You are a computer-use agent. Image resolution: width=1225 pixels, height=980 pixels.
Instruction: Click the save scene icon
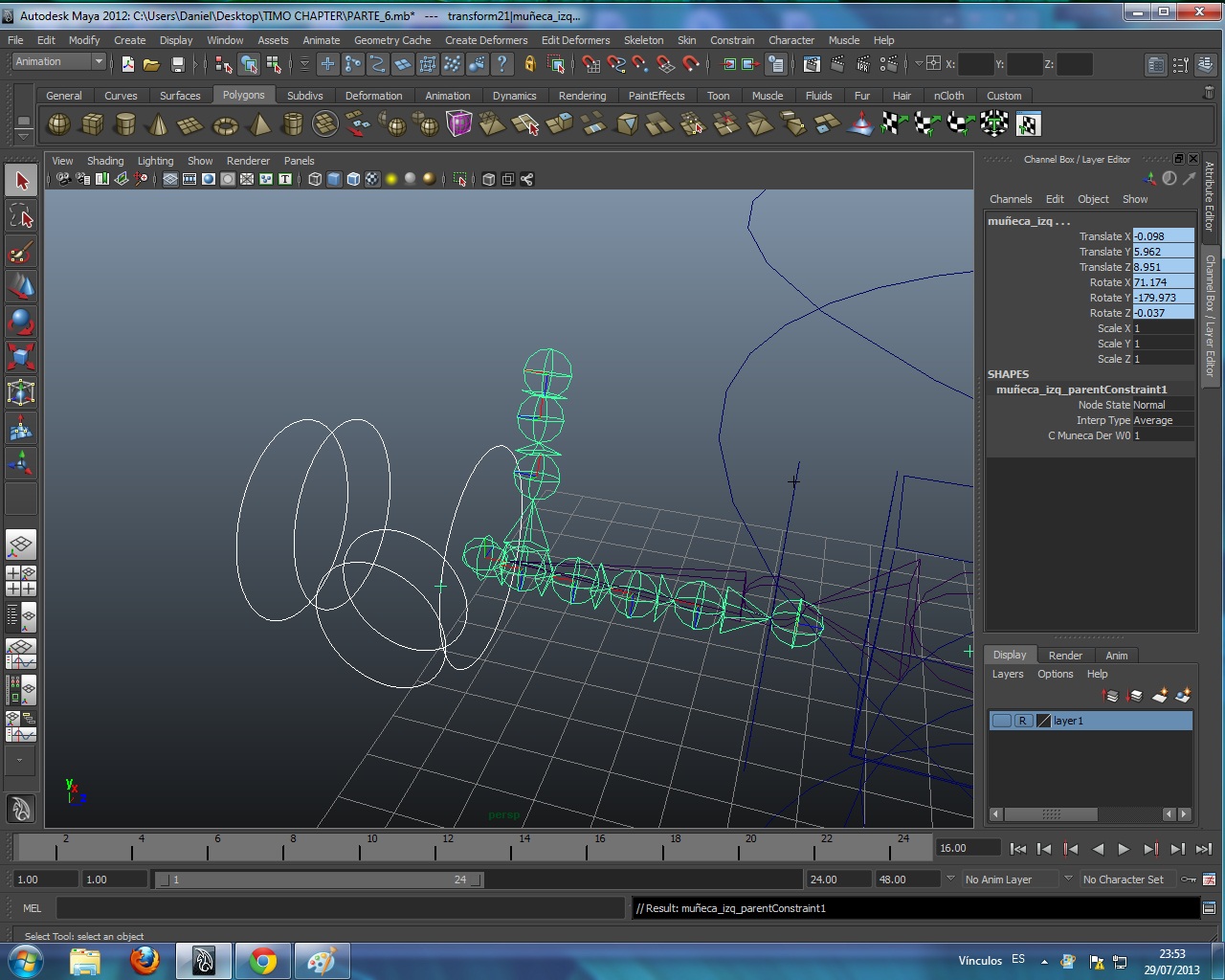click(178, 64)
